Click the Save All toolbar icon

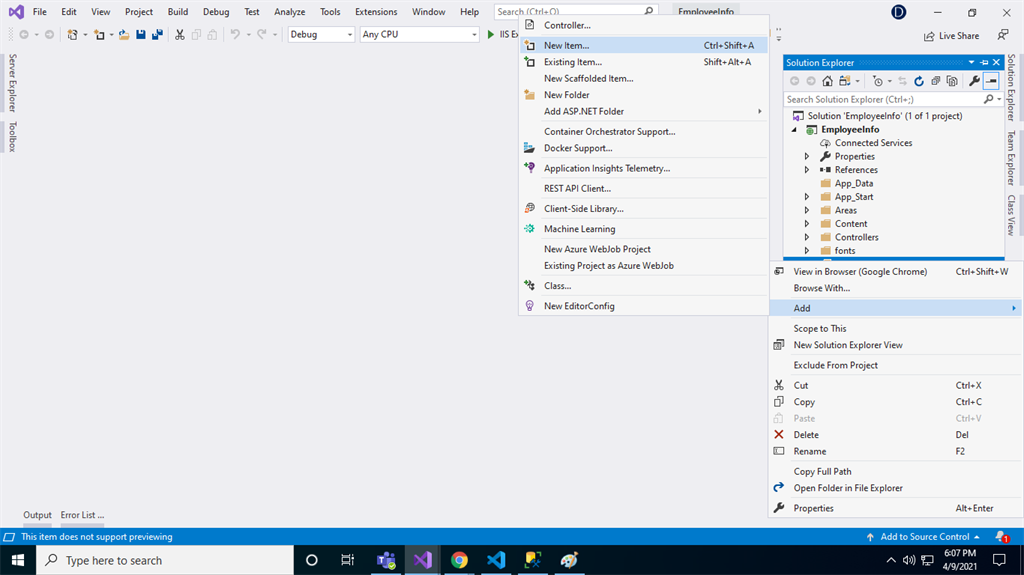coord(157,34)
